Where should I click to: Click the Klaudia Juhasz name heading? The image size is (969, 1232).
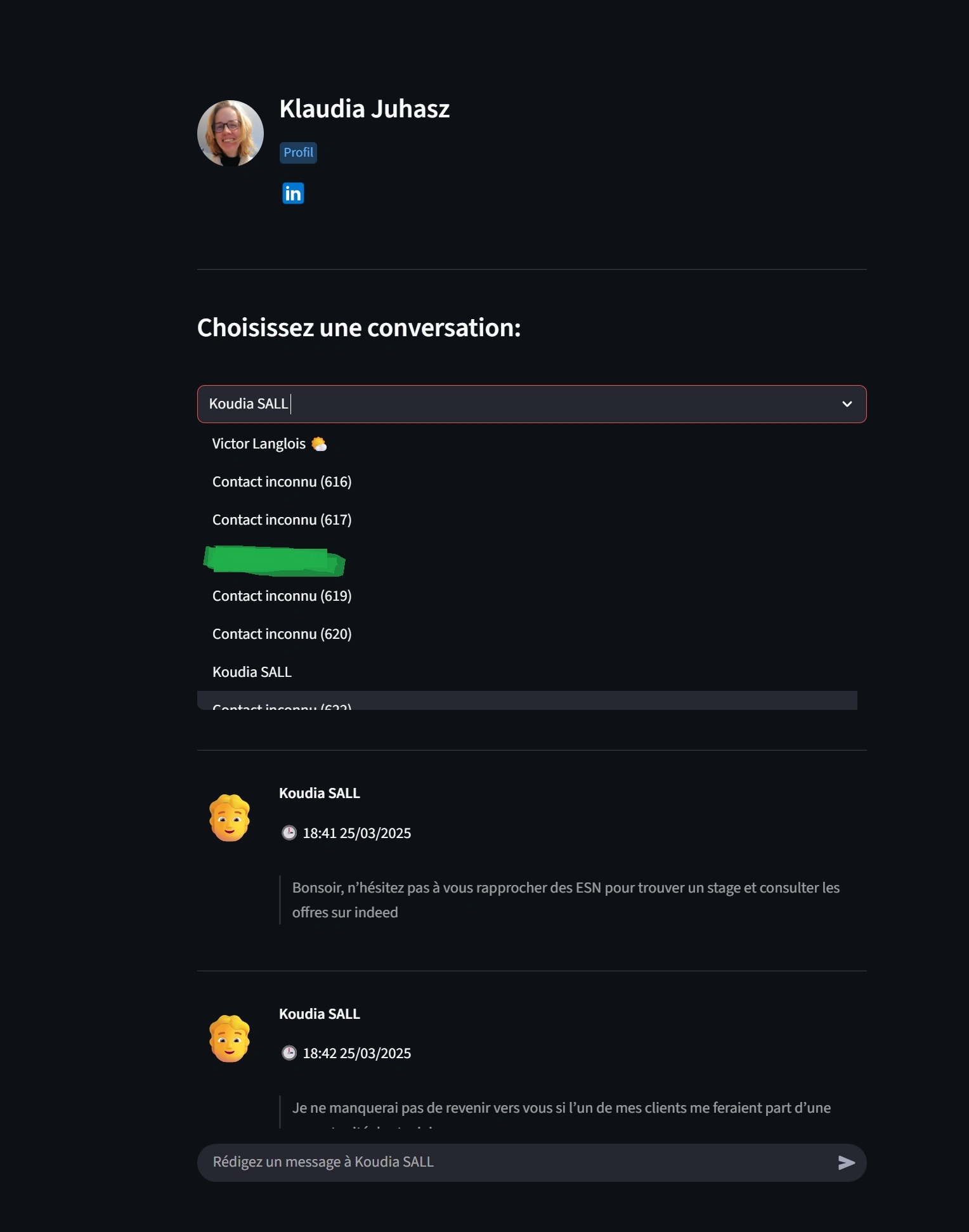pyautogui.click(x=365, y=108)
